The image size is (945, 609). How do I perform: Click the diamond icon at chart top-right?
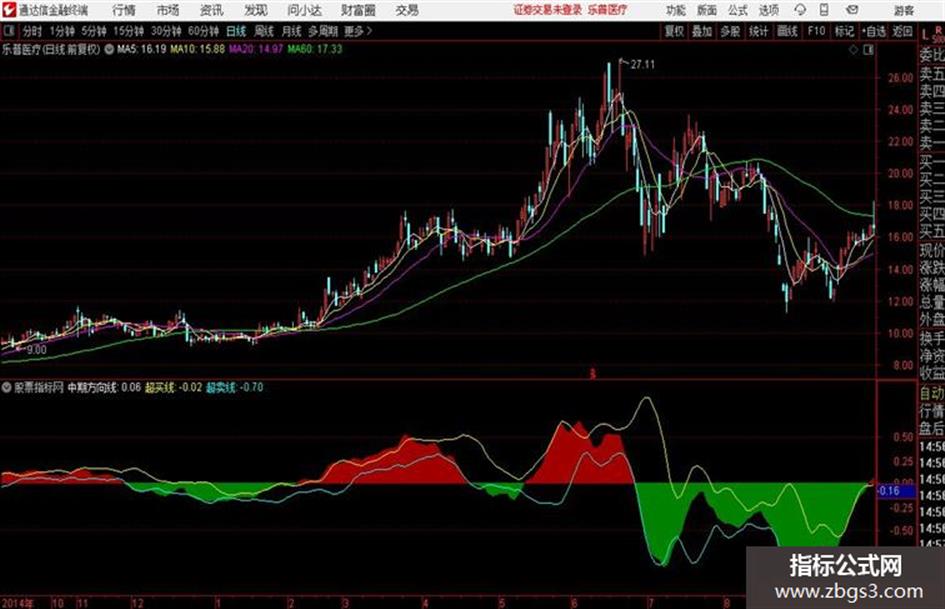[x=853, y=50]
